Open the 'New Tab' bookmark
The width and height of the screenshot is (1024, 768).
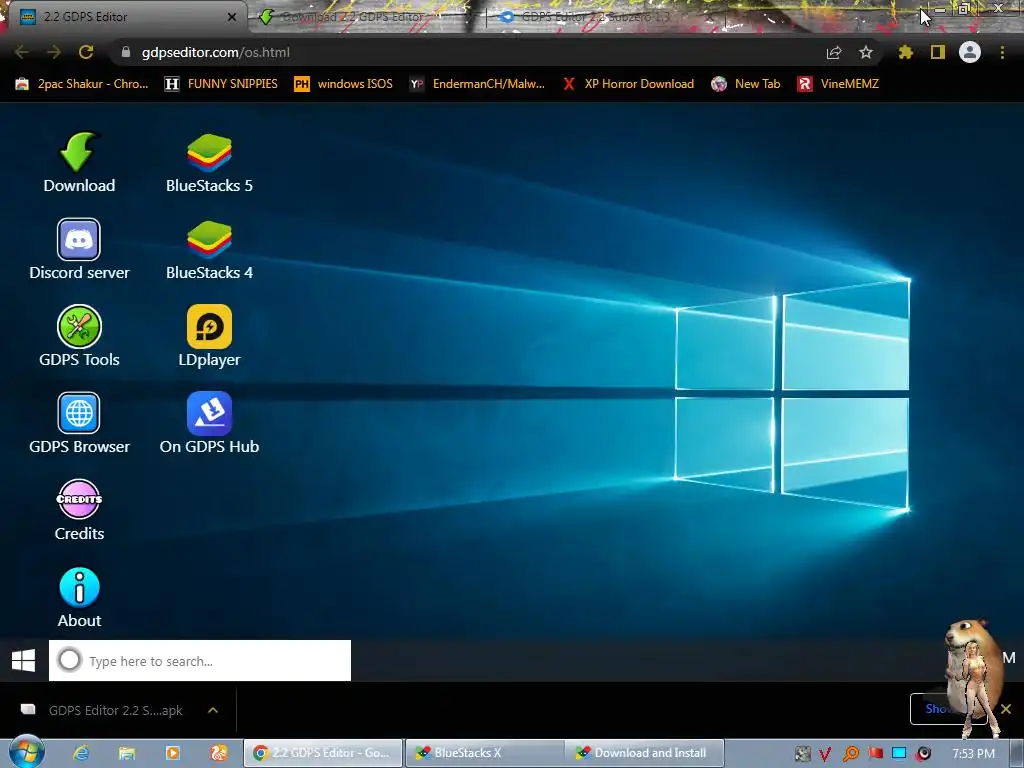tap(746, 84)
